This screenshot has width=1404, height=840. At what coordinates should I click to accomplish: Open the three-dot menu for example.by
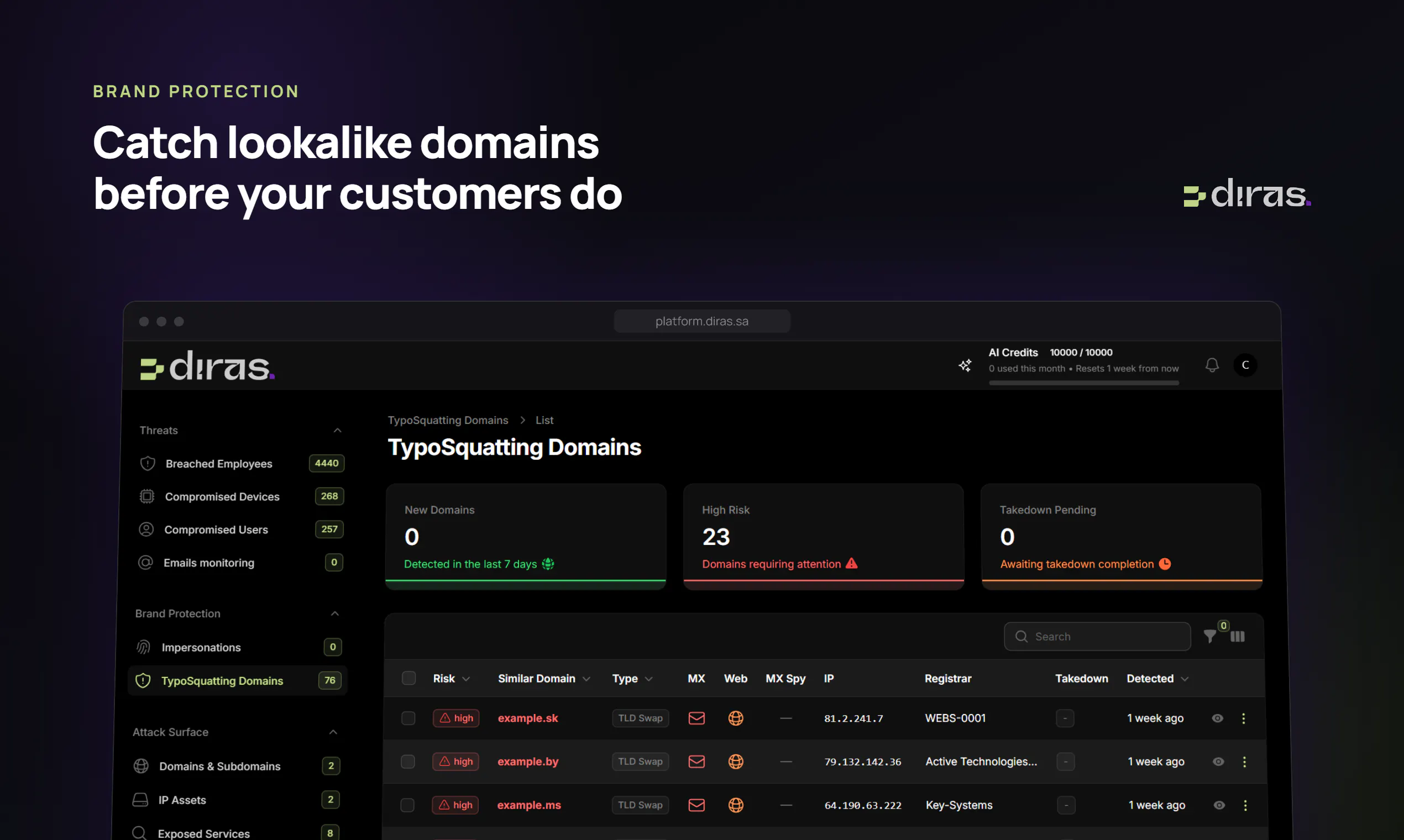pos(1244,762)
